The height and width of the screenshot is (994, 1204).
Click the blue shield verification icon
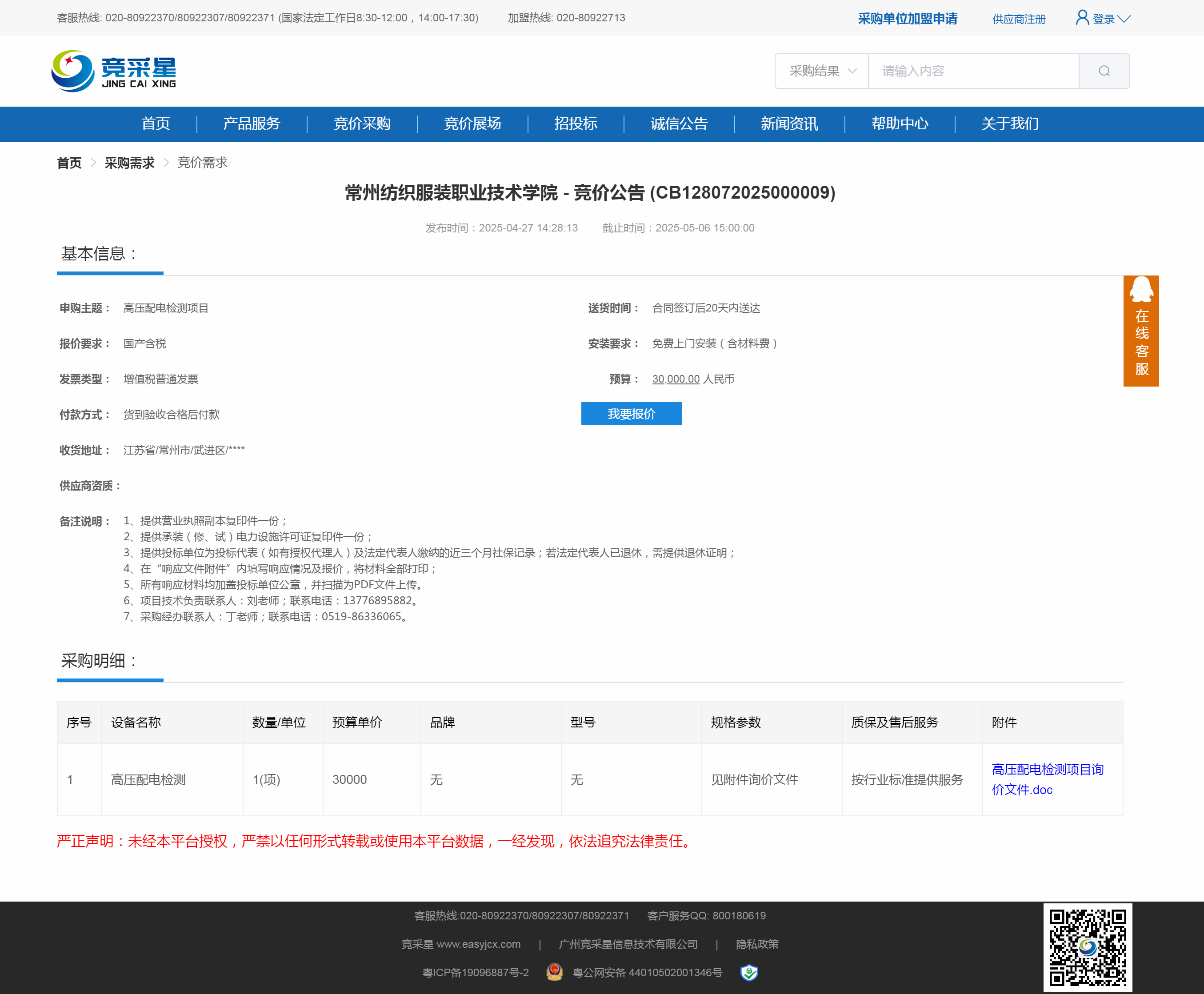pyautogui.click(x=748, y=972)
